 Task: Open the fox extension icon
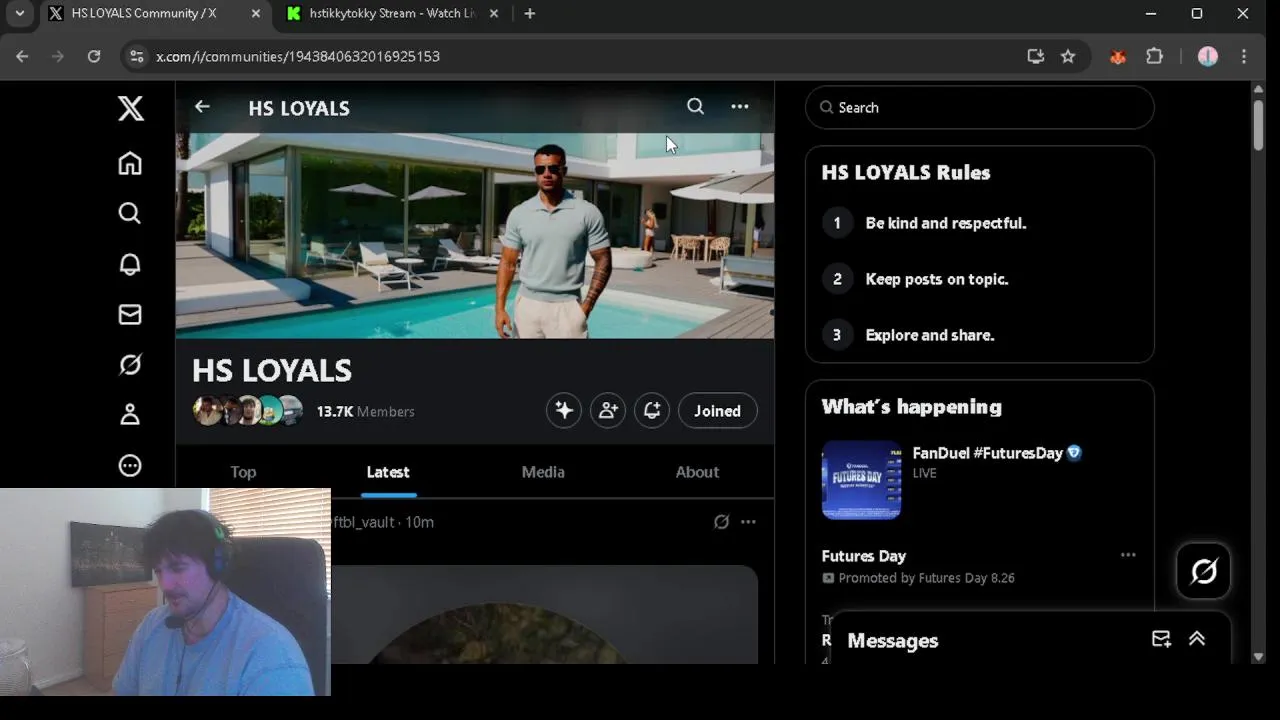(1118, 57)
